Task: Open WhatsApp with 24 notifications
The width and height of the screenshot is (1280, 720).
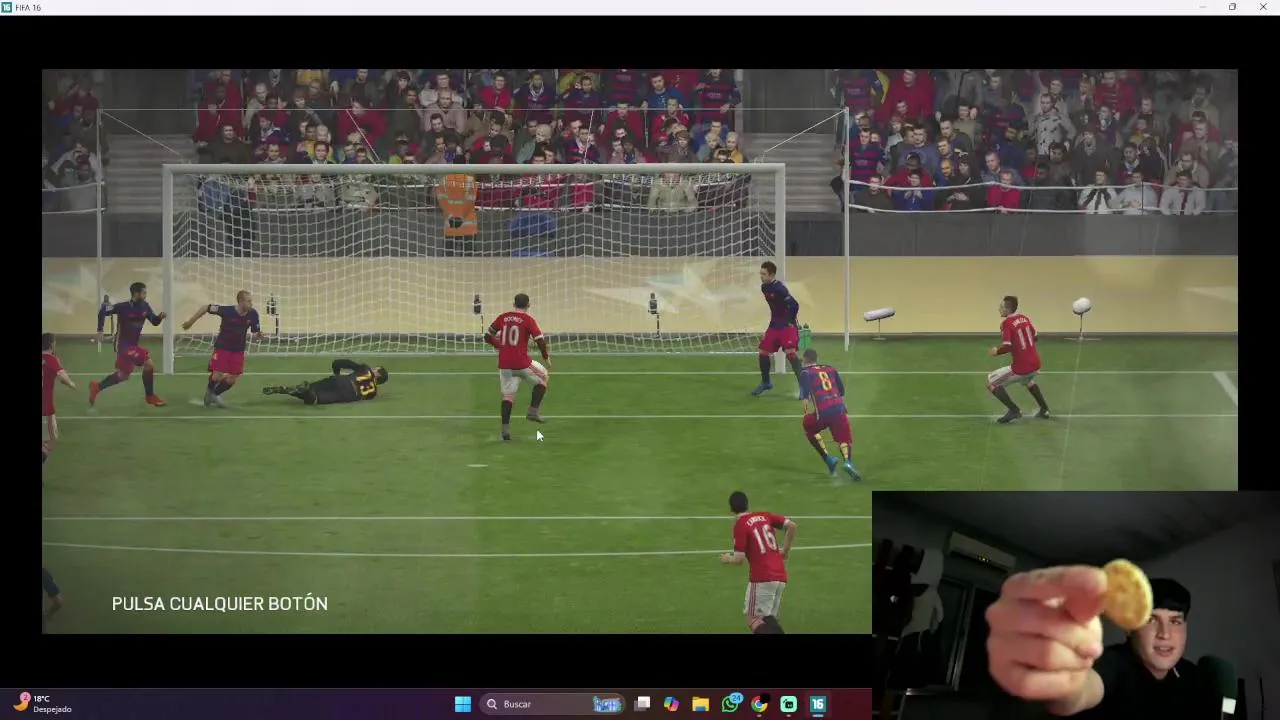Action: pyautogui.click(x=730, y=704)
